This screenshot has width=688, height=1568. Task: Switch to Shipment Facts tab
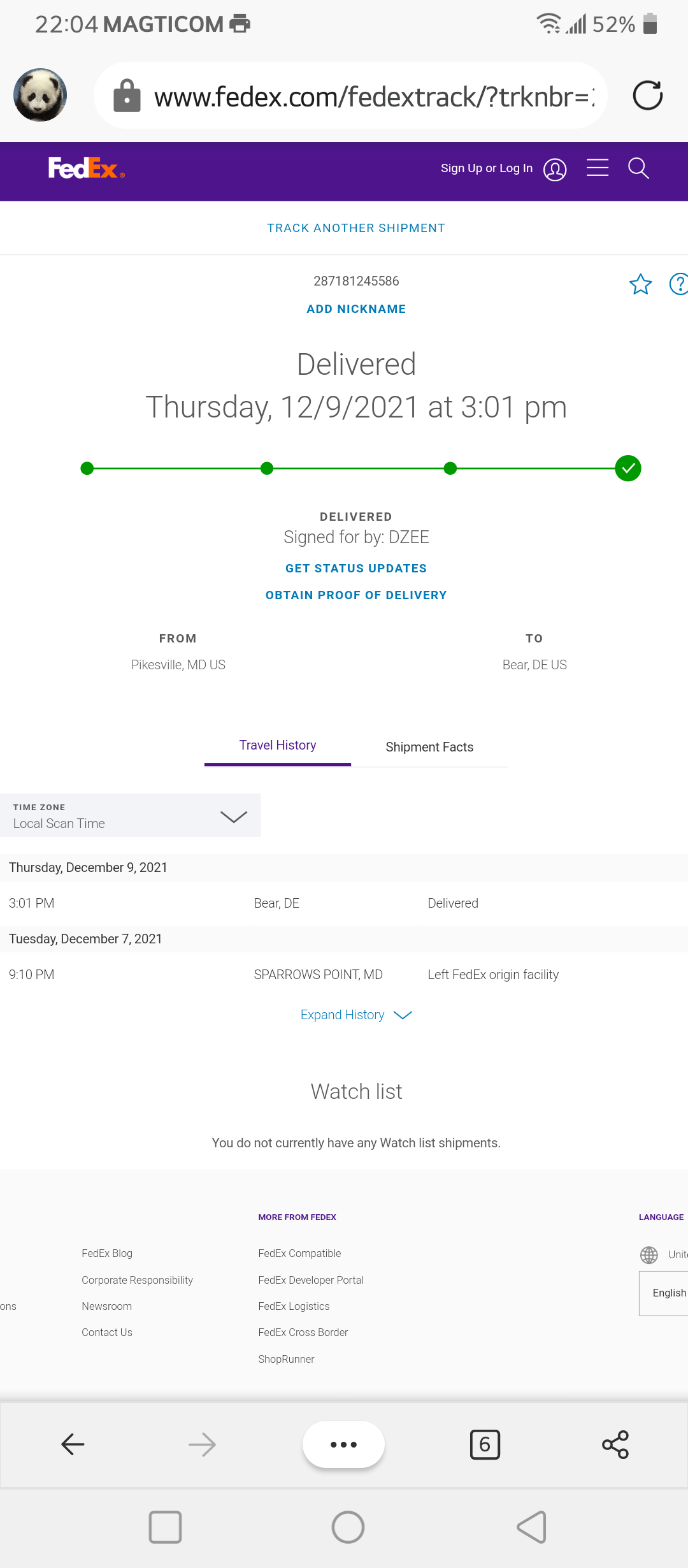pos(429,747)
